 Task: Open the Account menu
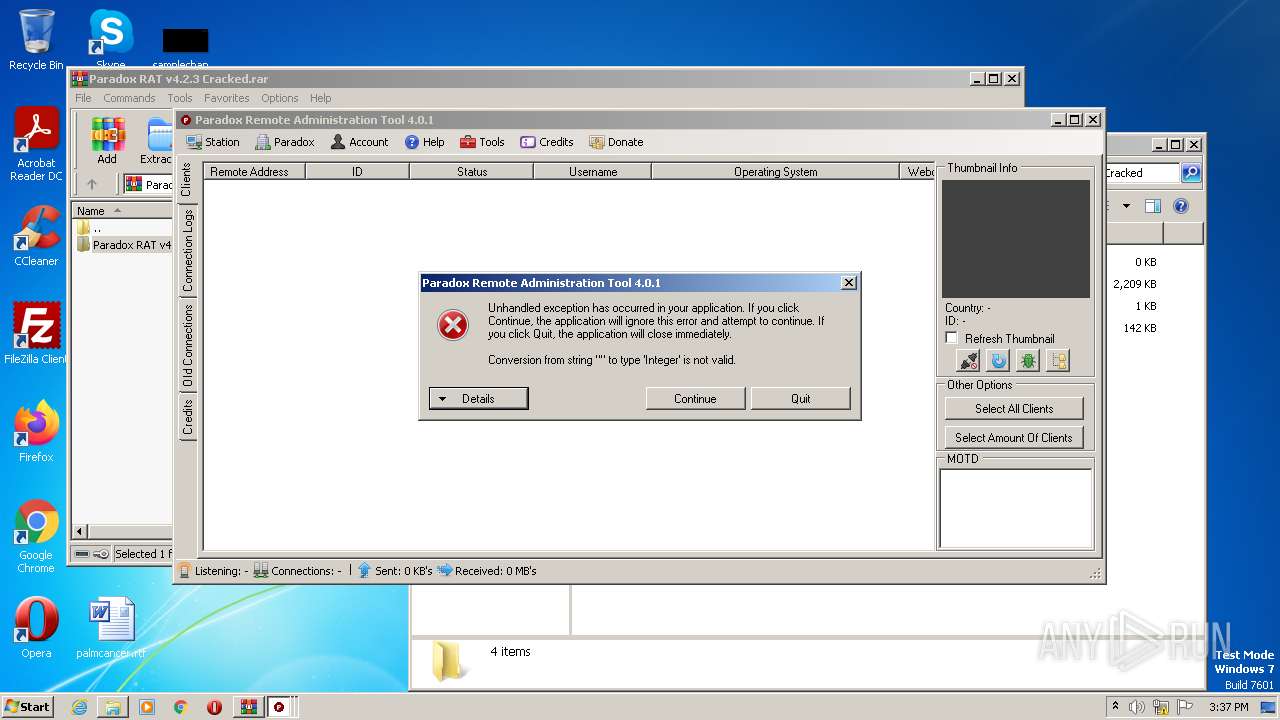pyautogui.click(x=359, y=142)
